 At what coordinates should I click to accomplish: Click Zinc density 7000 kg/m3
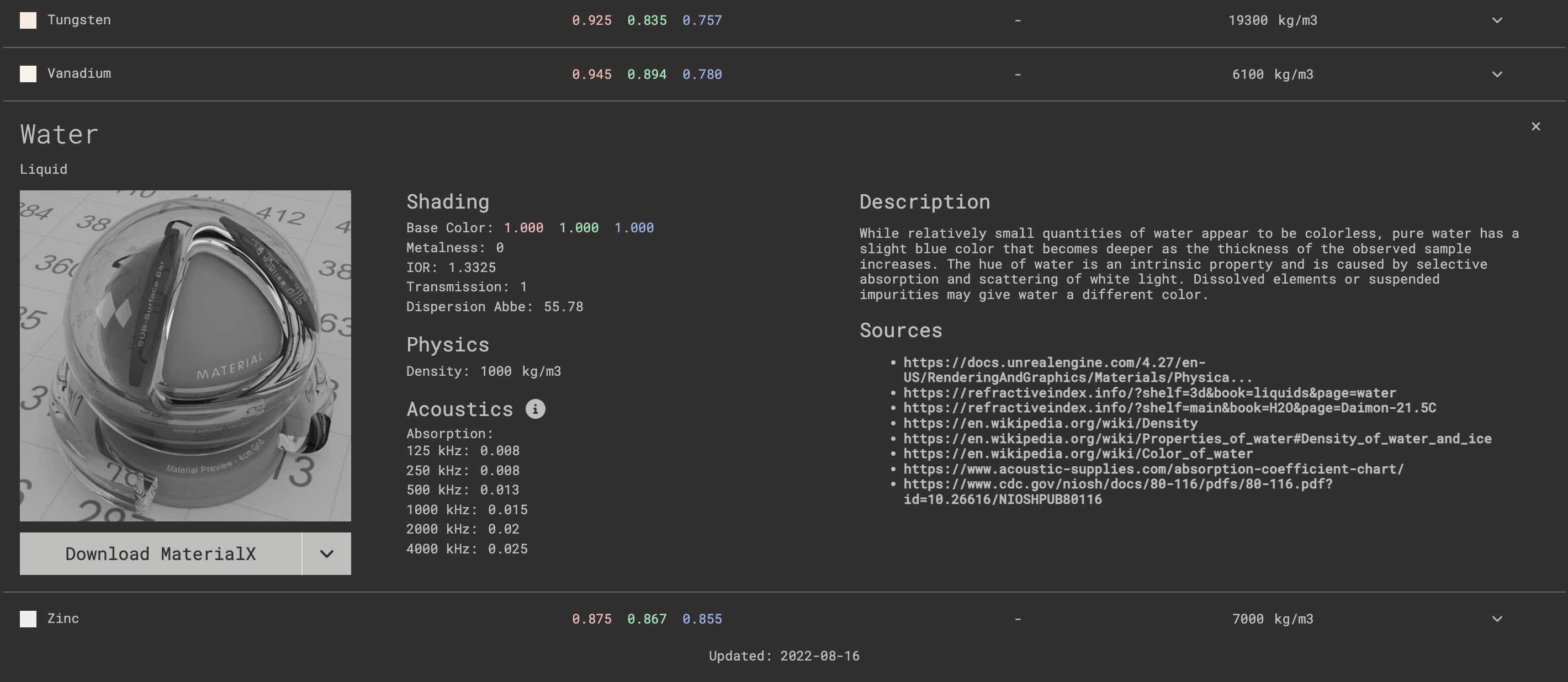(1273, 619)
